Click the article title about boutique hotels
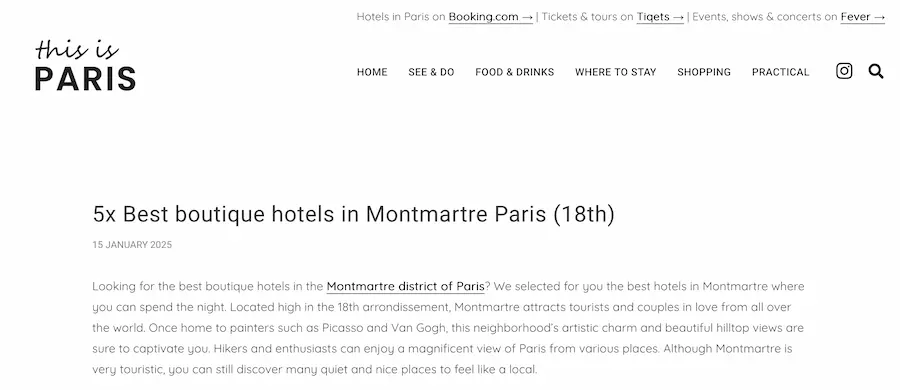The width and height of the screenshot is (900, 390). [354, 214]
